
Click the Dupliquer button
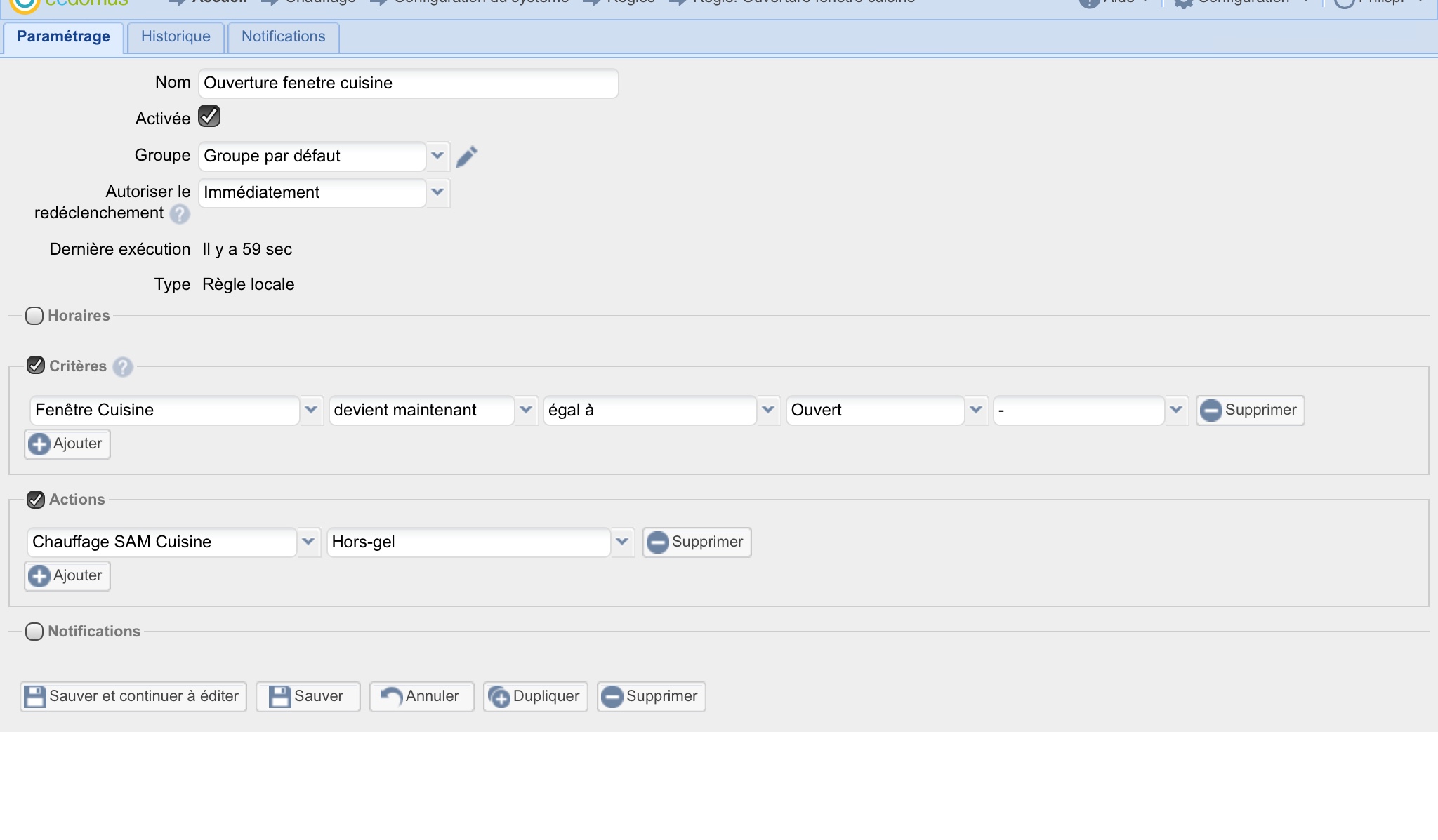pyautogui.click(x=535, y=697)
